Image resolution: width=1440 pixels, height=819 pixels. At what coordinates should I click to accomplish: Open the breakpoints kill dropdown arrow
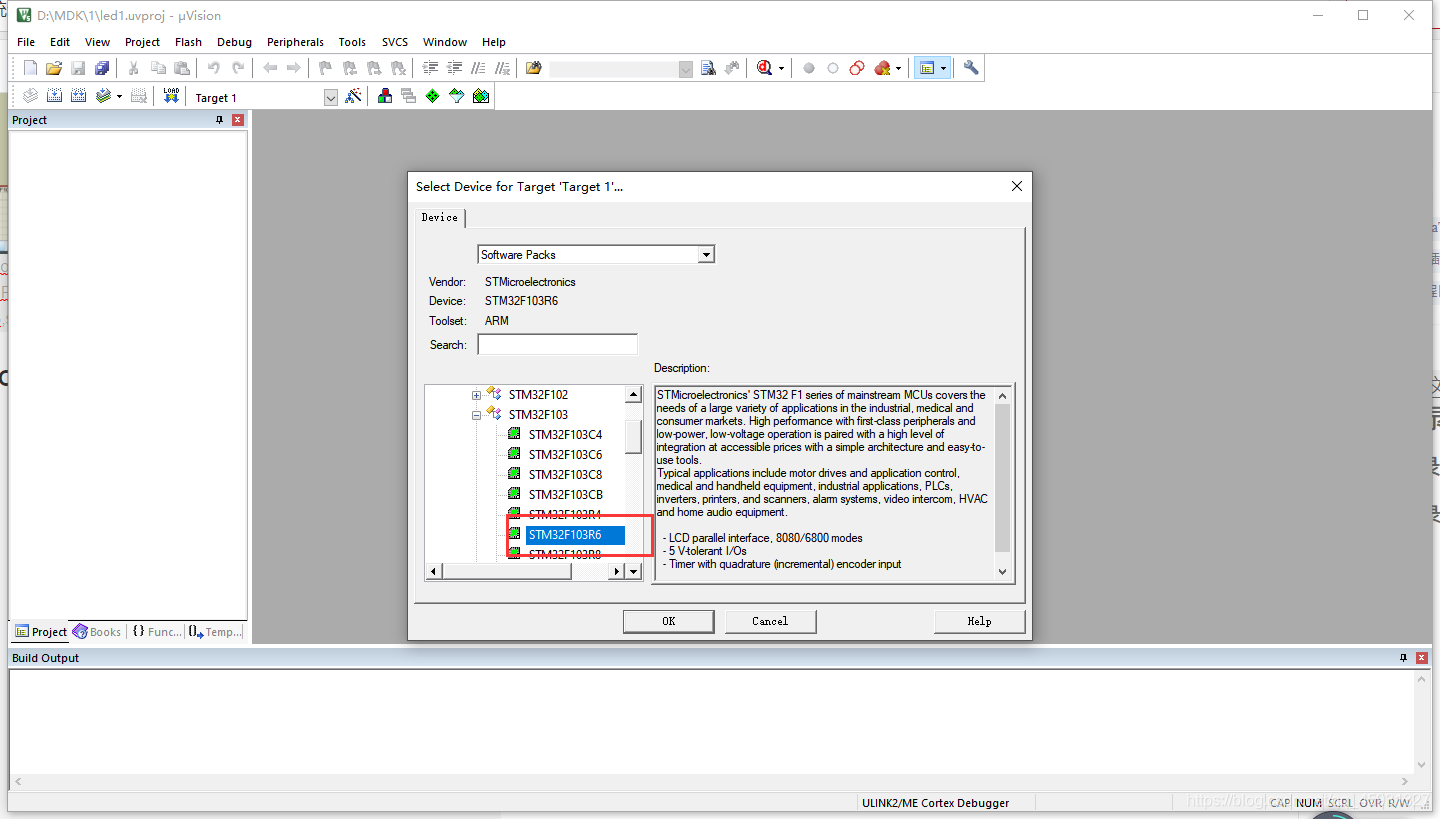pyautogui.click(x=898, y=68)
